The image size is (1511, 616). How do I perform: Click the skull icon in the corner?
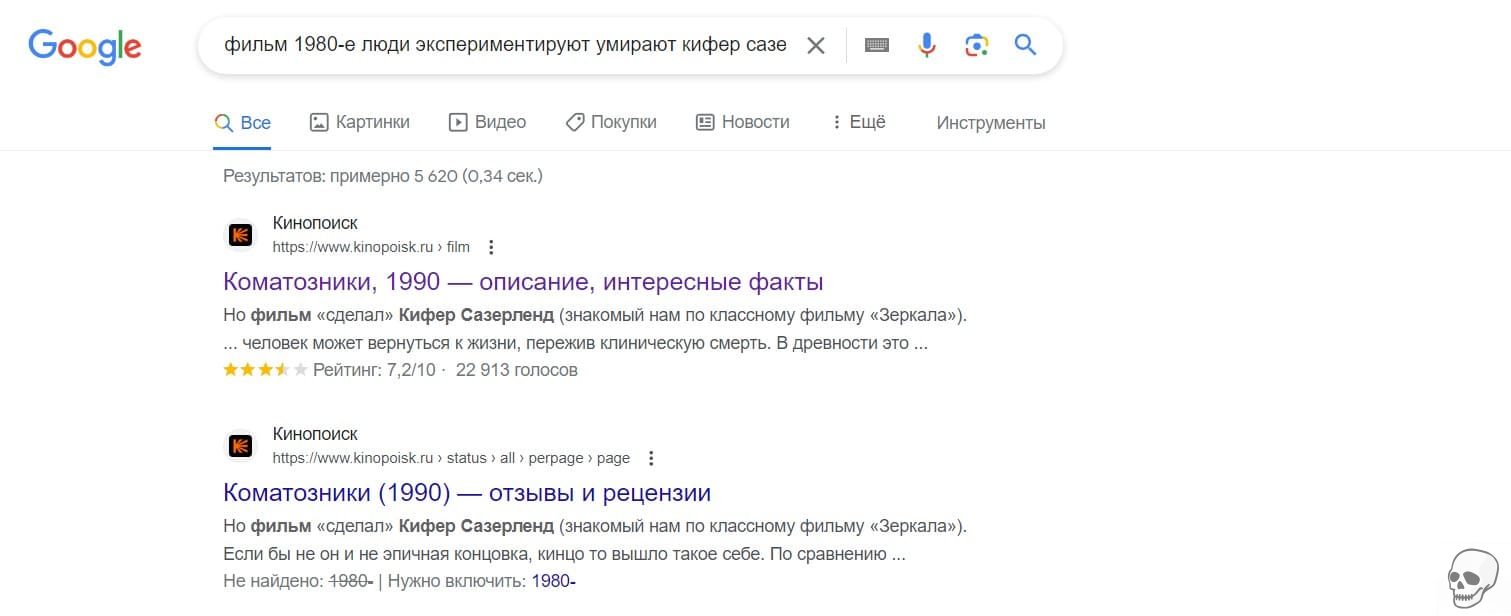pyautogui.click(x=1472, y=577)
